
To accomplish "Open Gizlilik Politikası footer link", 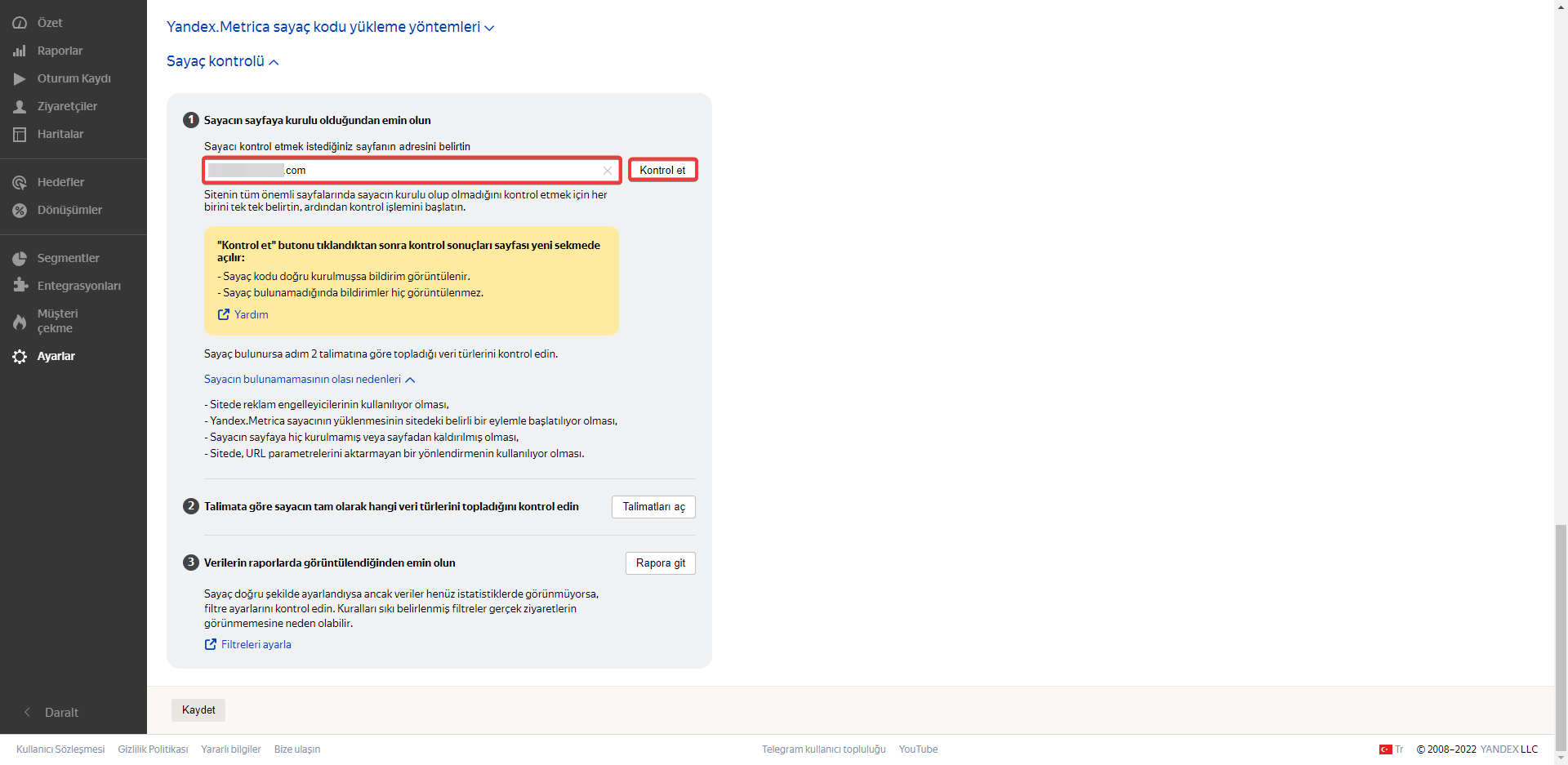I will tap(153, 749).
